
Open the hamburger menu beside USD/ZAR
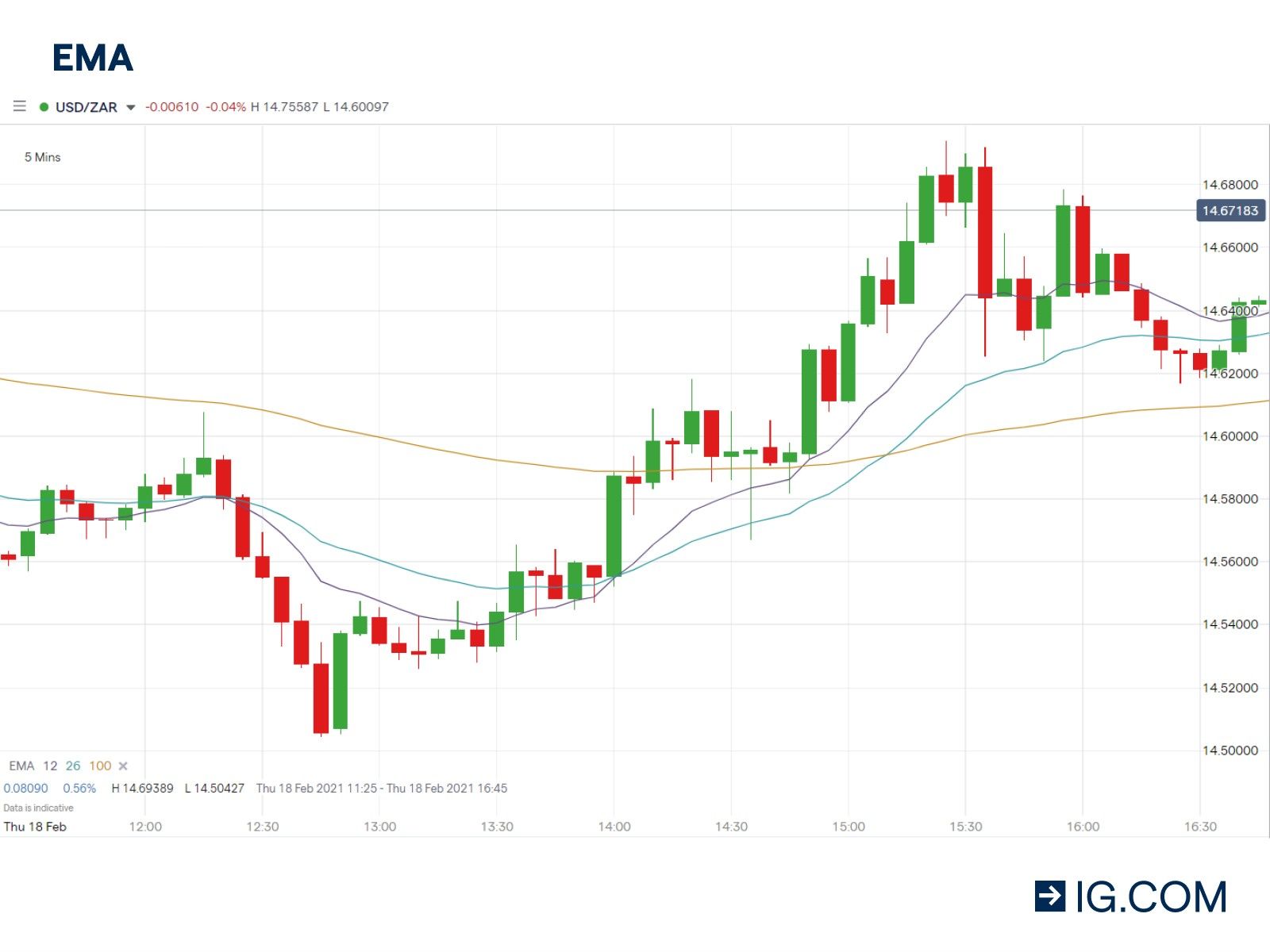pos(20,106)
